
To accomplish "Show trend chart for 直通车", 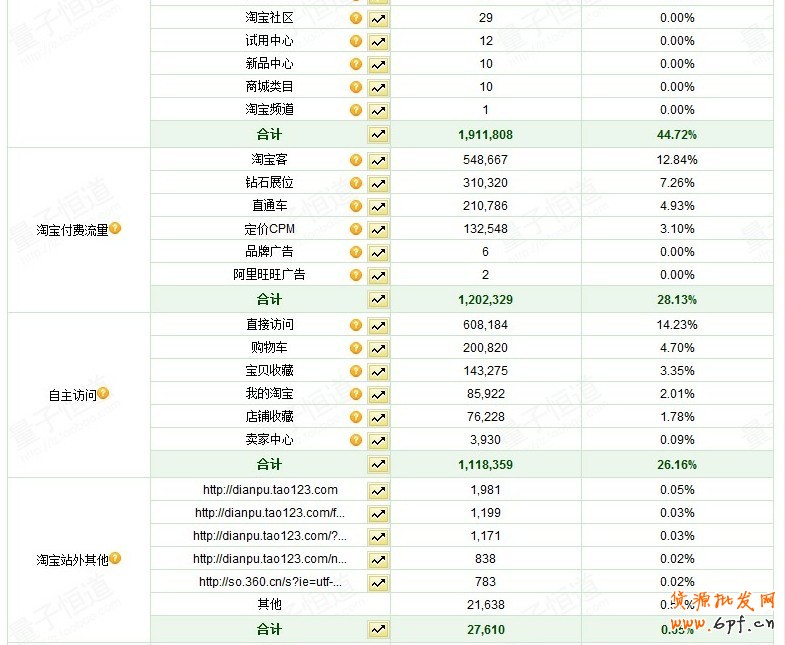I will point(378,207).
